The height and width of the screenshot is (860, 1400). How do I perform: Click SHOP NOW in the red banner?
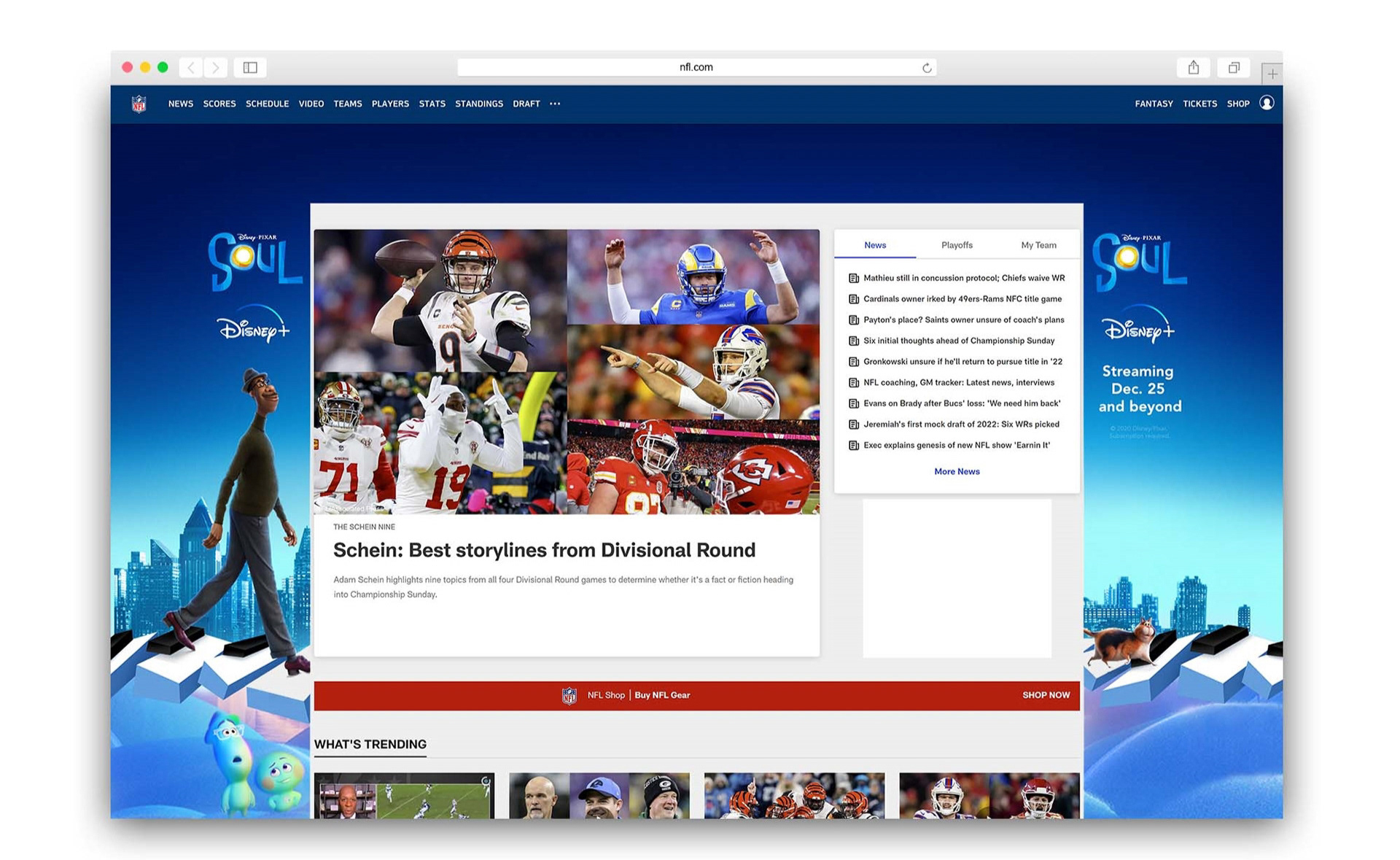click(1046, 695)
